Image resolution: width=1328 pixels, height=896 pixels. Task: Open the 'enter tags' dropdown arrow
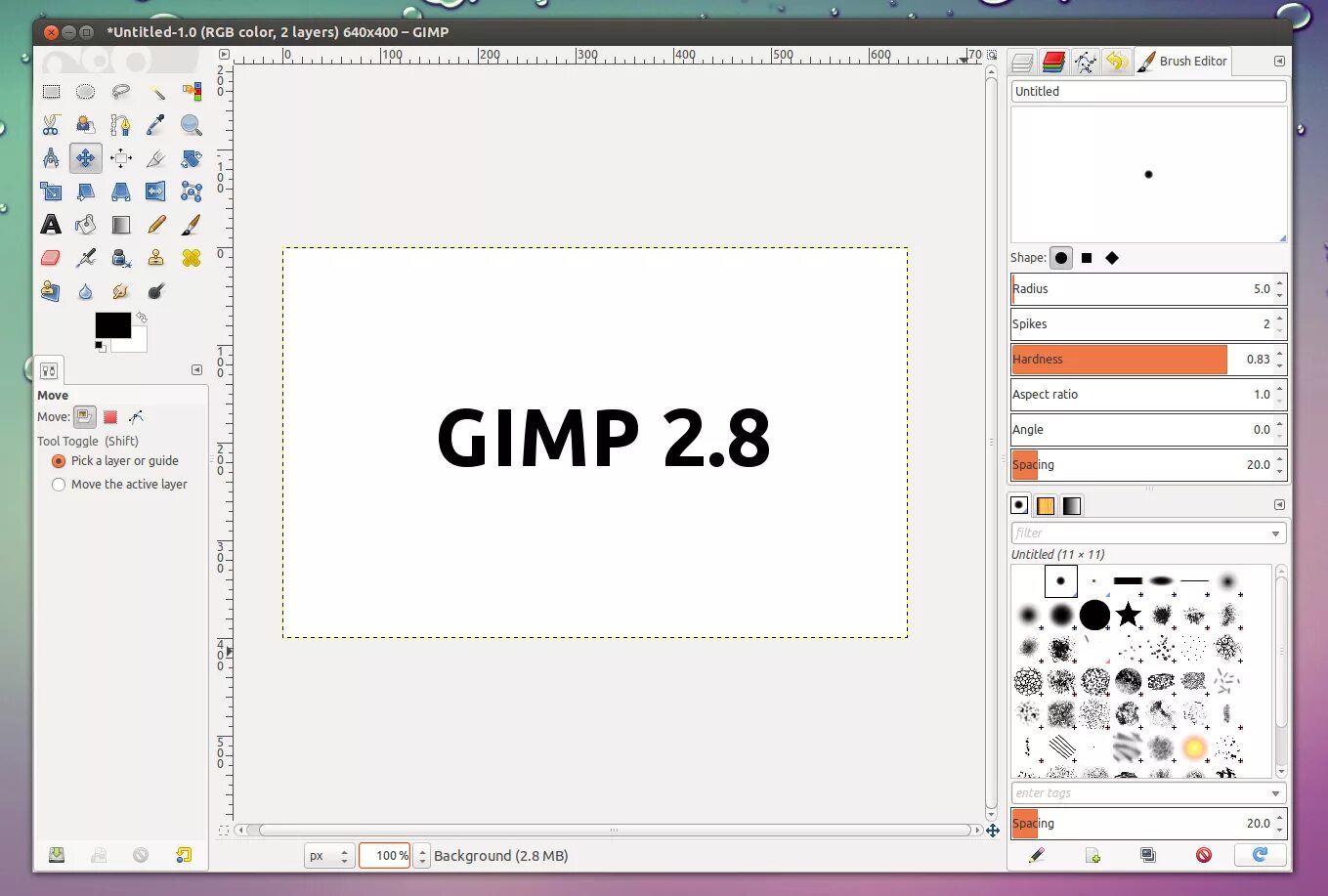[x=1275, y=793]
